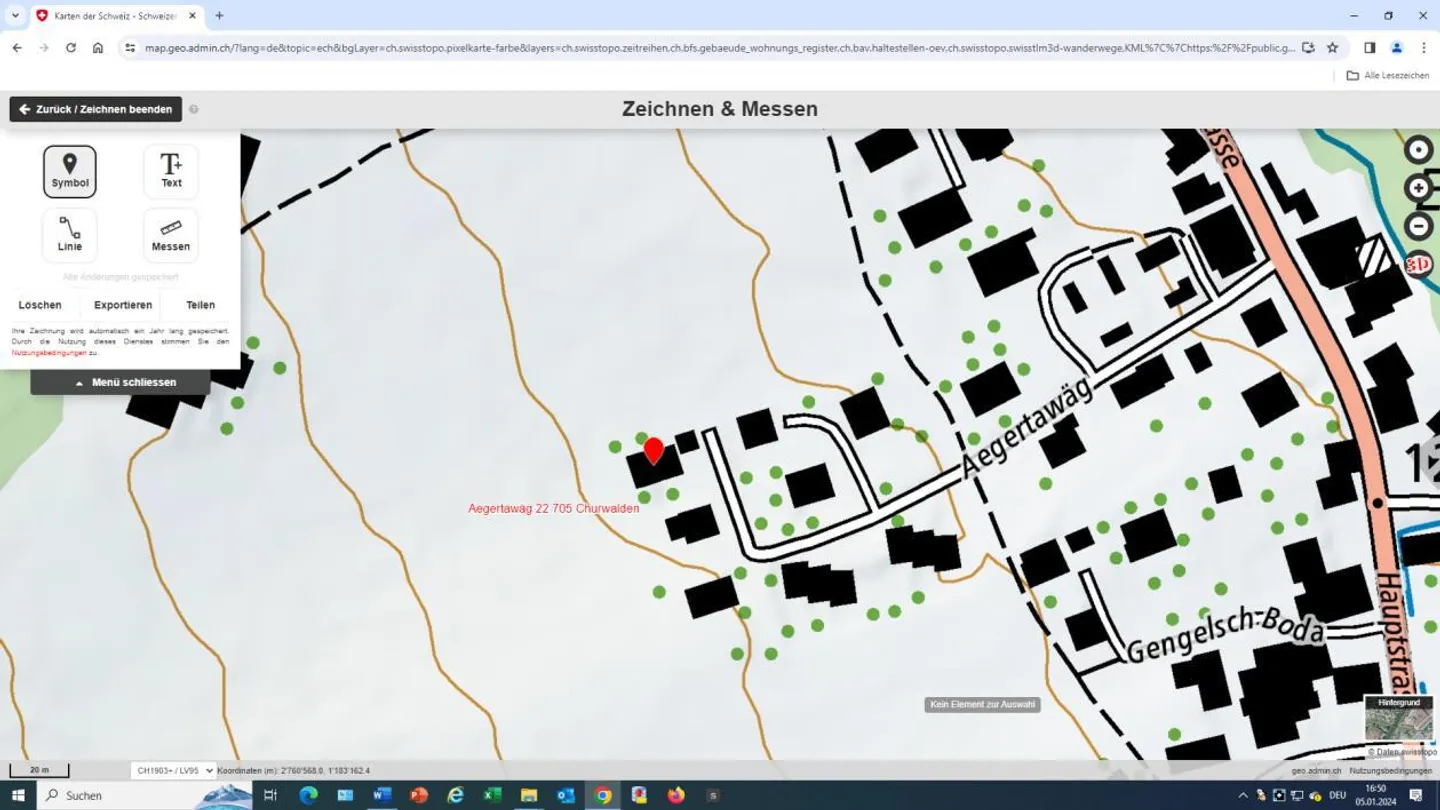Click the red marker pin on map
The width and height of the screenshot is (1440, 810).
[x=653, y=450]
